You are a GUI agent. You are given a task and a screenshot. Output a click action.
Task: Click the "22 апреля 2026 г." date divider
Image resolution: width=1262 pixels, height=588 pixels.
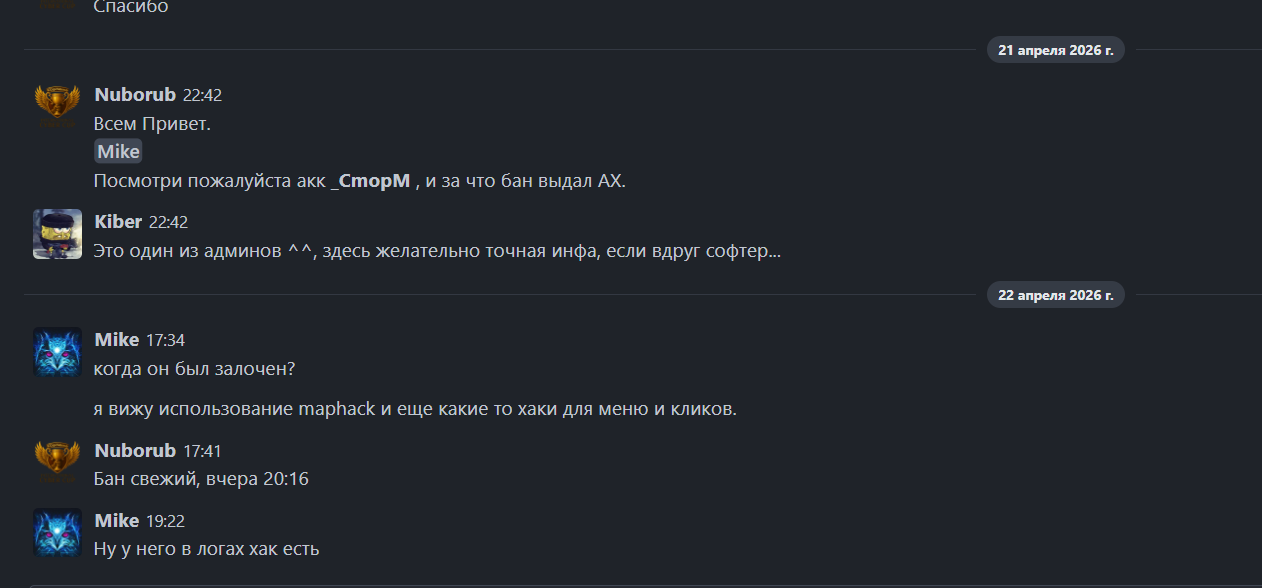(x=1055, y=295)
